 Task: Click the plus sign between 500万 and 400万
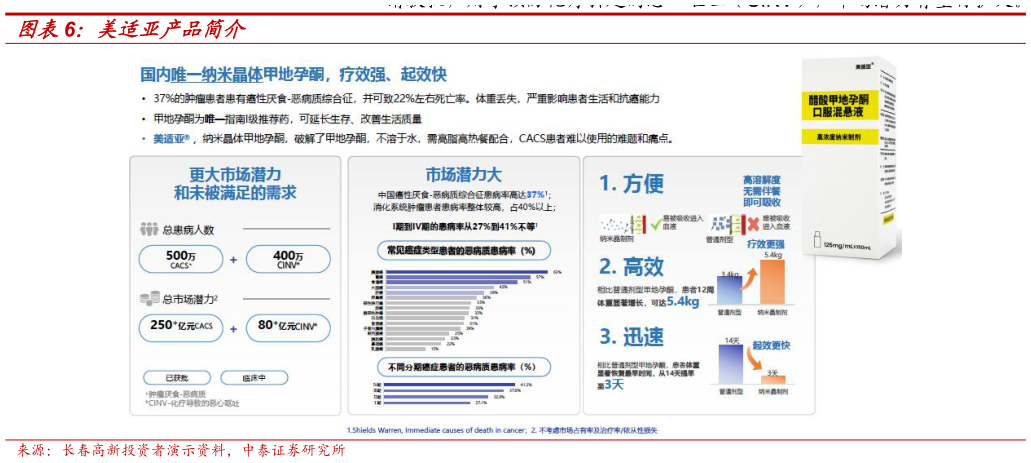(x=233, y=260)
